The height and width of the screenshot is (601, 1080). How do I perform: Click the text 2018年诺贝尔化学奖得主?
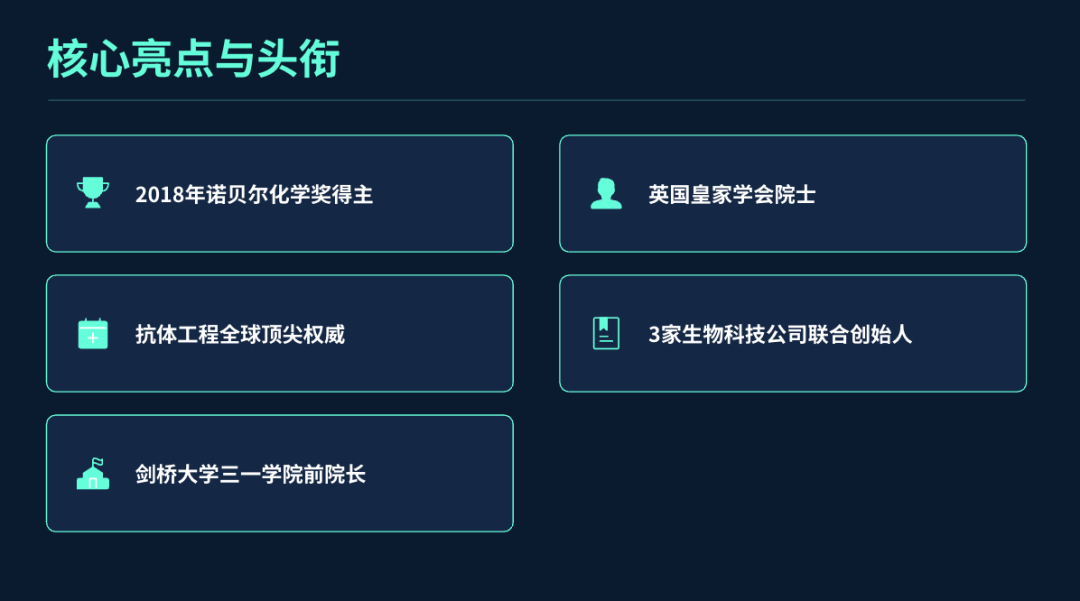[254, 194]
